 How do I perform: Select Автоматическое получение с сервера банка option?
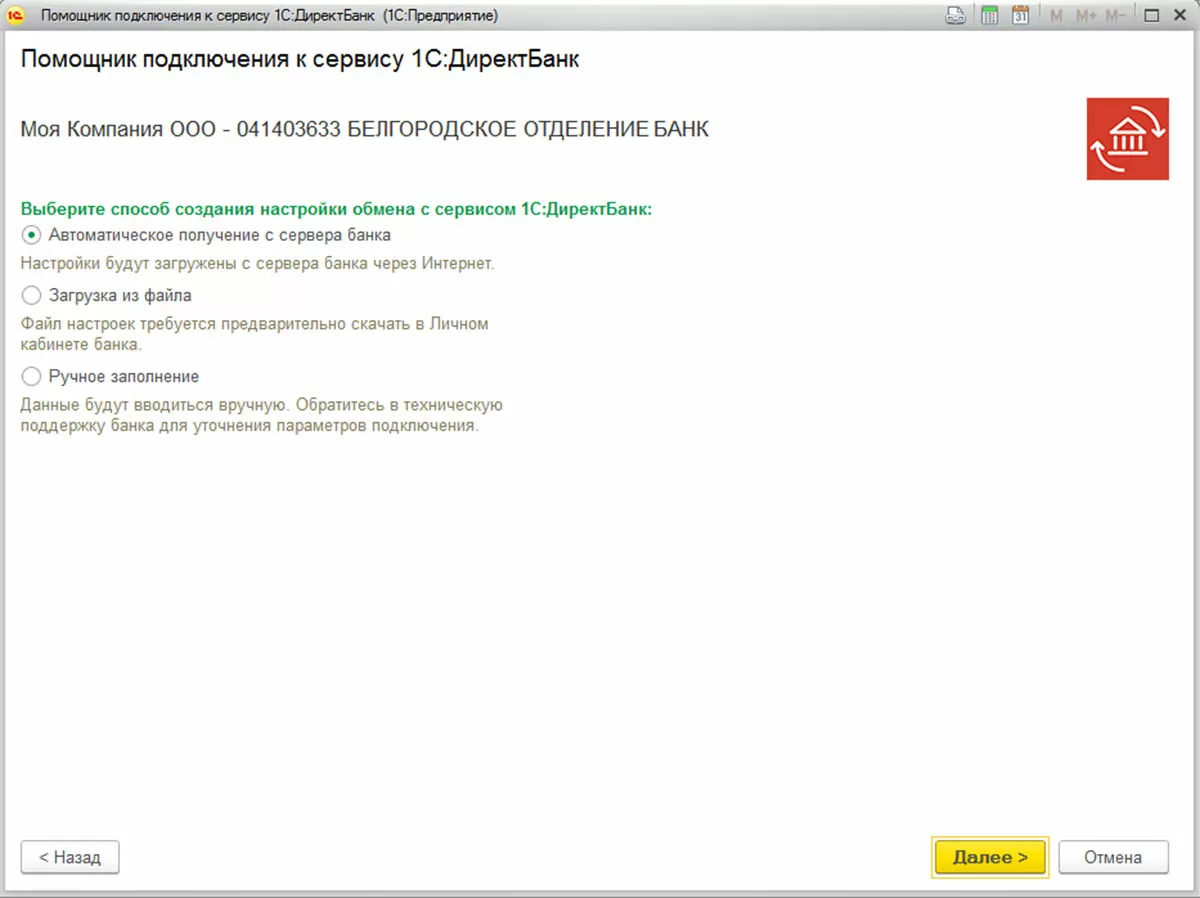(x=31, y=235)
